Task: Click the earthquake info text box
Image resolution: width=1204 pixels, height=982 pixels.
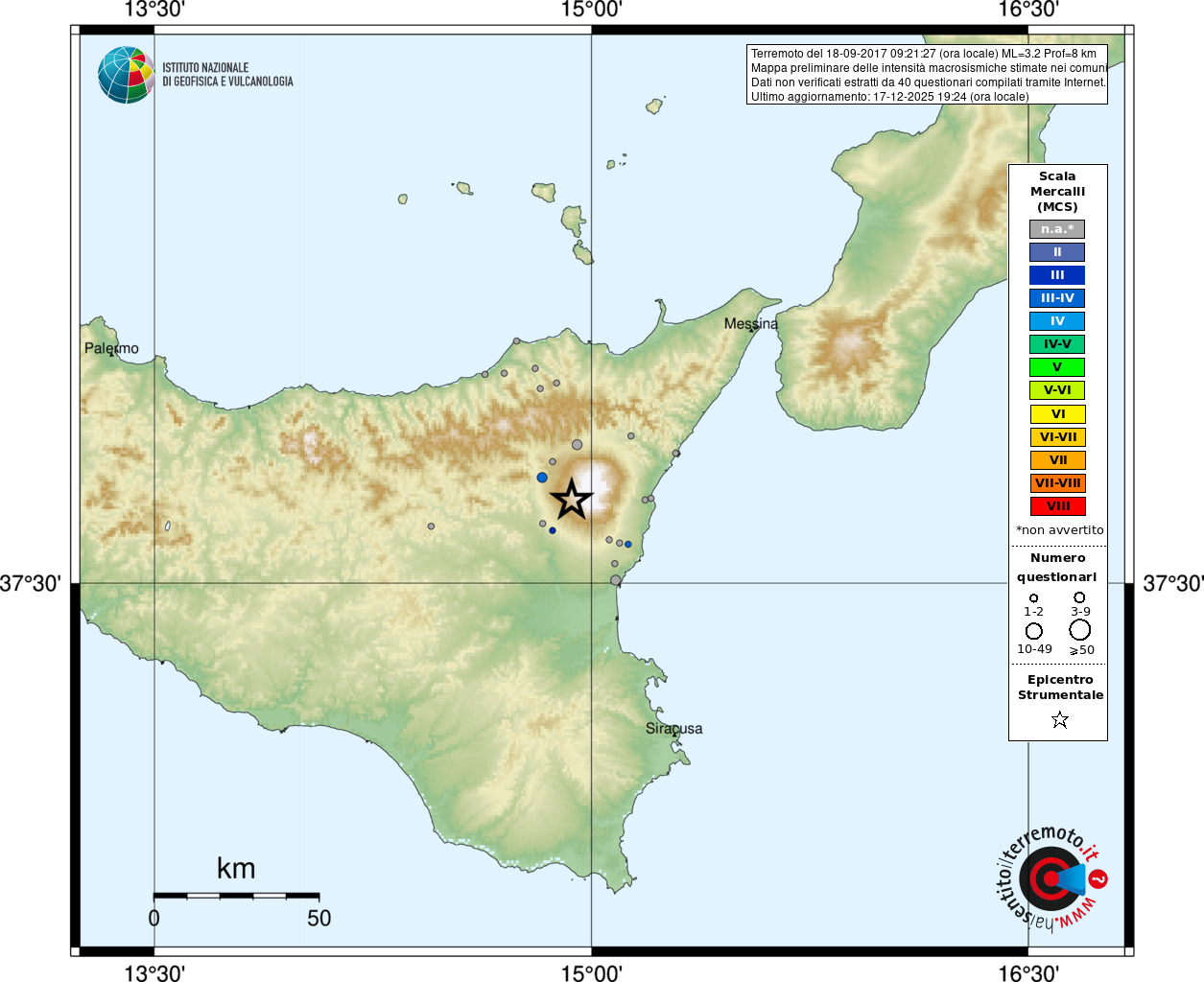Action: point(927,75)
